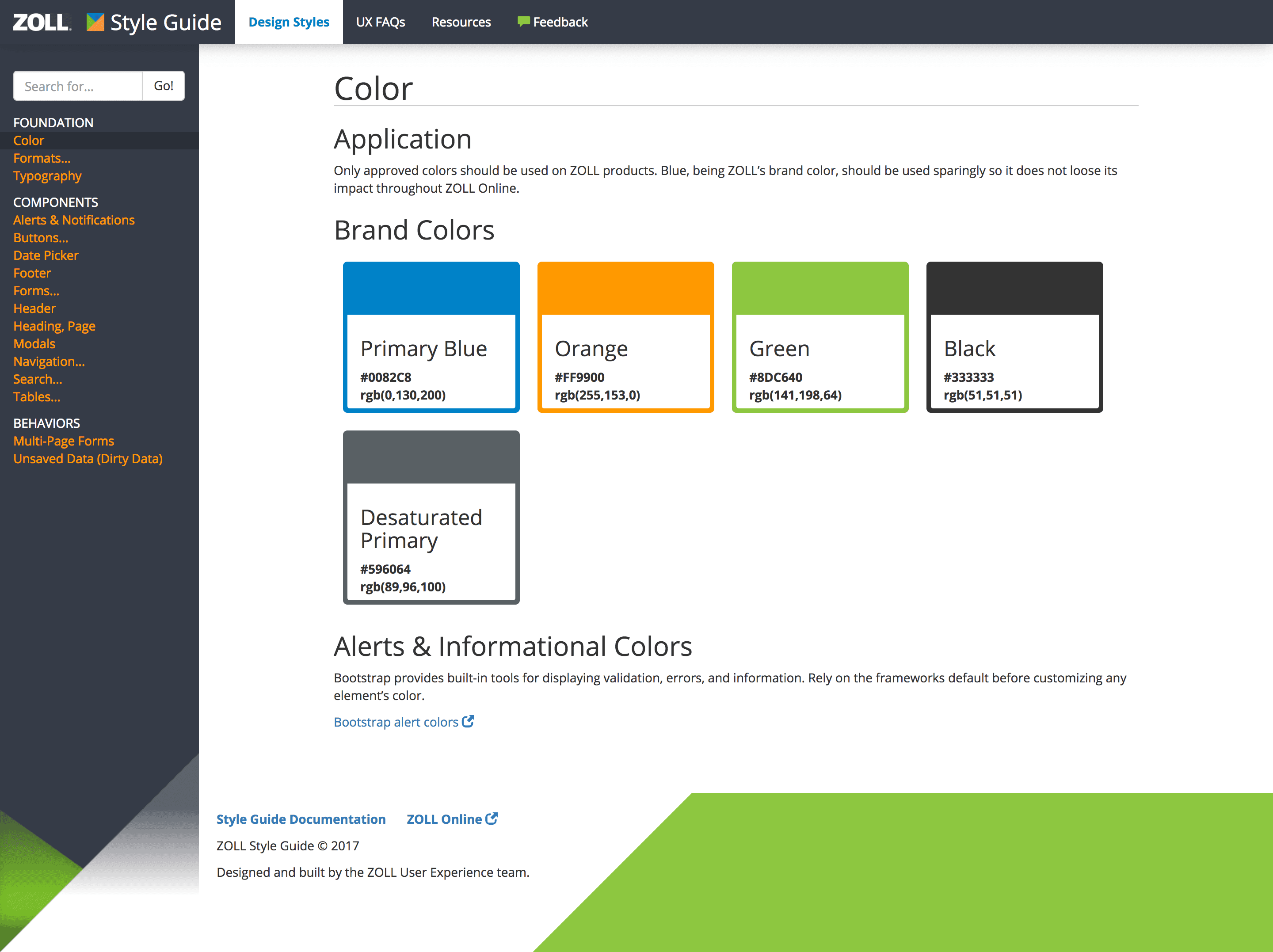Click the Style Guide envelope logo icon
This screenshot has width=1273, height=952.
[x=95, y=22]
